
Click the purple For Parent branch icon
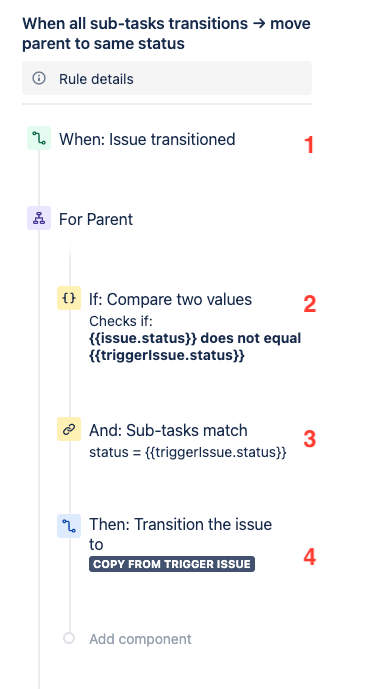[39, 218]
